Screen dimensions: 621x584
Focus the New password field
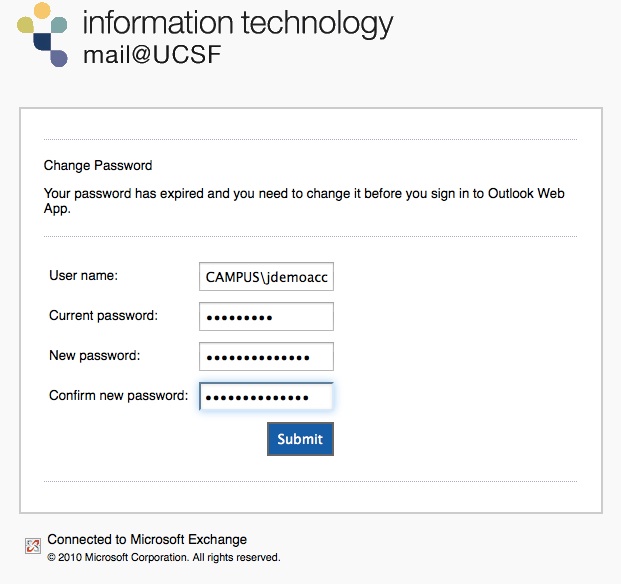[x=266, y=356]
